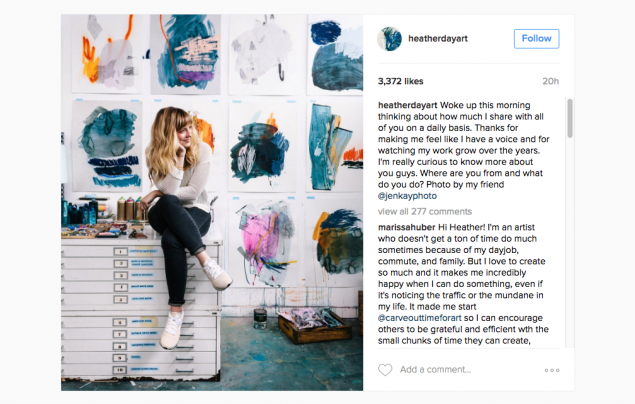Click the wooden crate on the floor
Viewport: 635px width, 404px height.
click(314, 325)
